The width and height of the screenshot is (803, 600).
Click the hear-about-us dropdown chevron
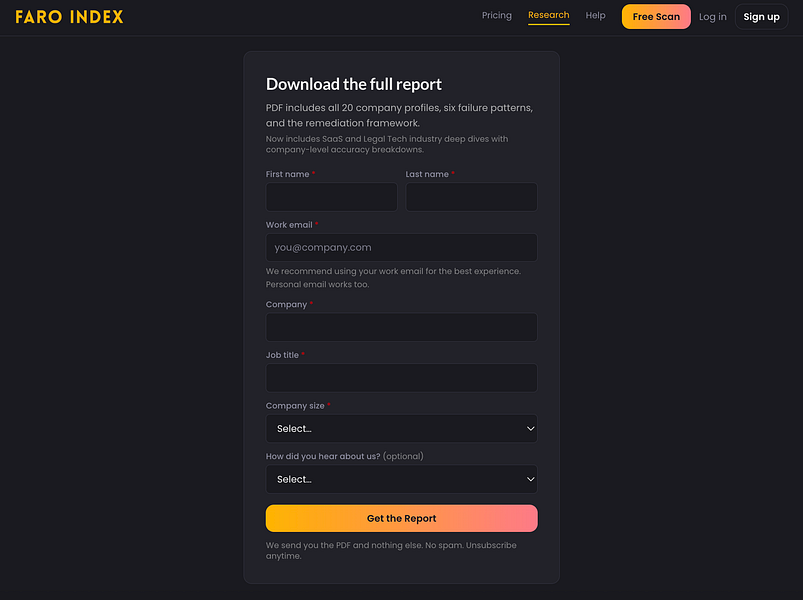(531, 479)
